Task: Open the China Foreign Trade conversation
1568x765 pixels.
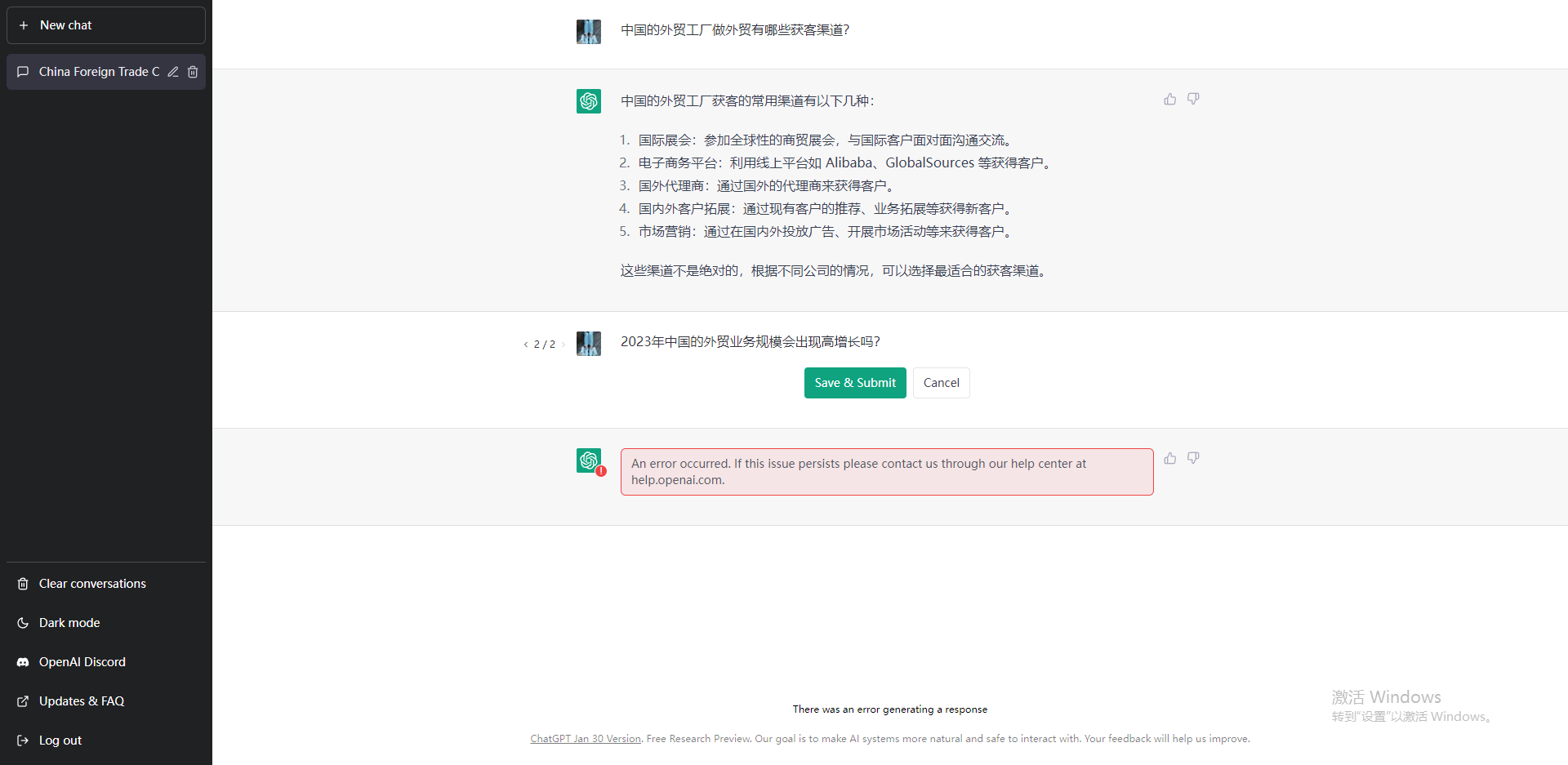Action: pyautogui.click(x=106, y=72)
